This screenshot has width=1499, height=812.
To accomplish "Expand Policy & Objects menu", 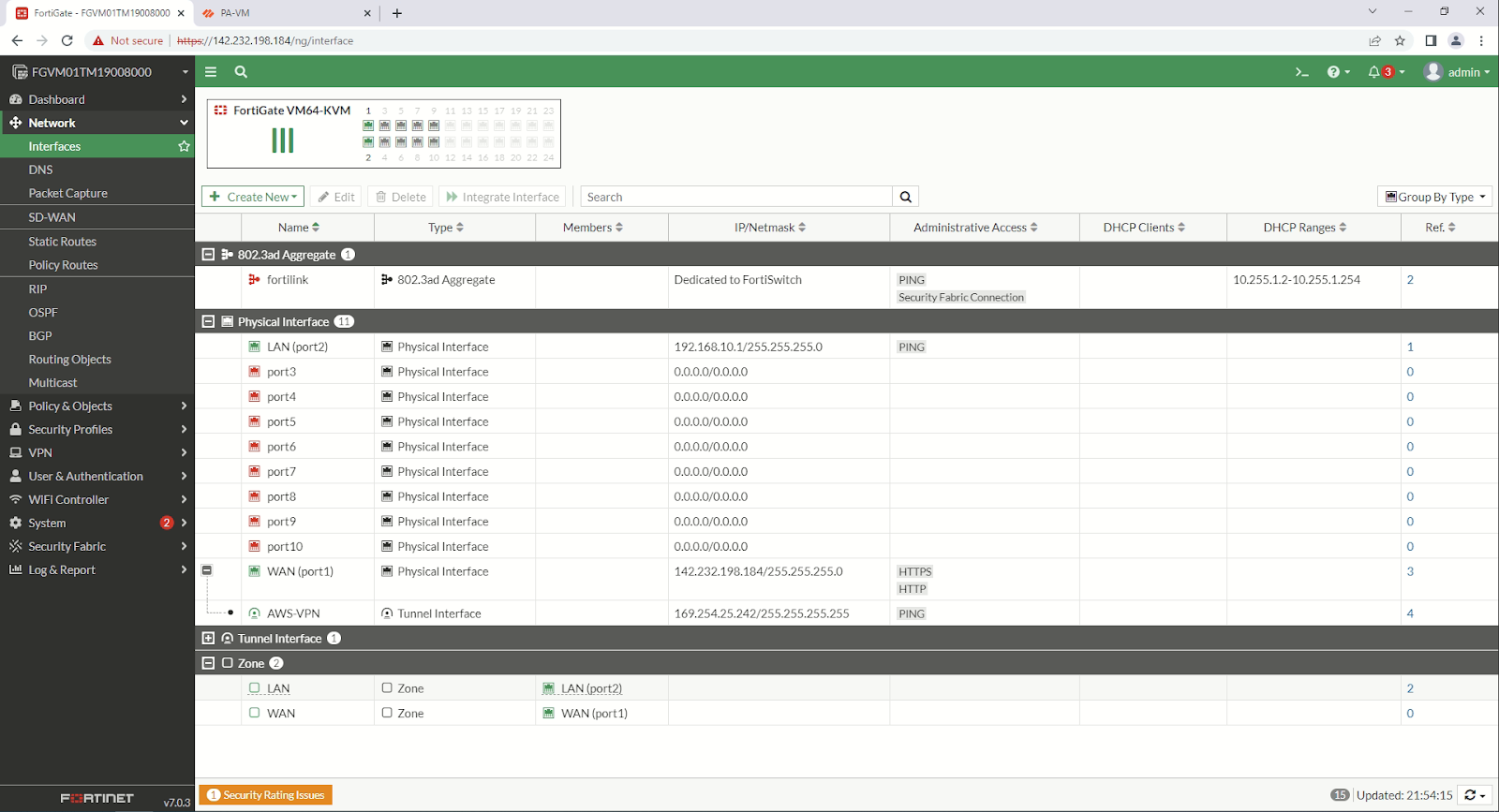I will pos(97,406).
